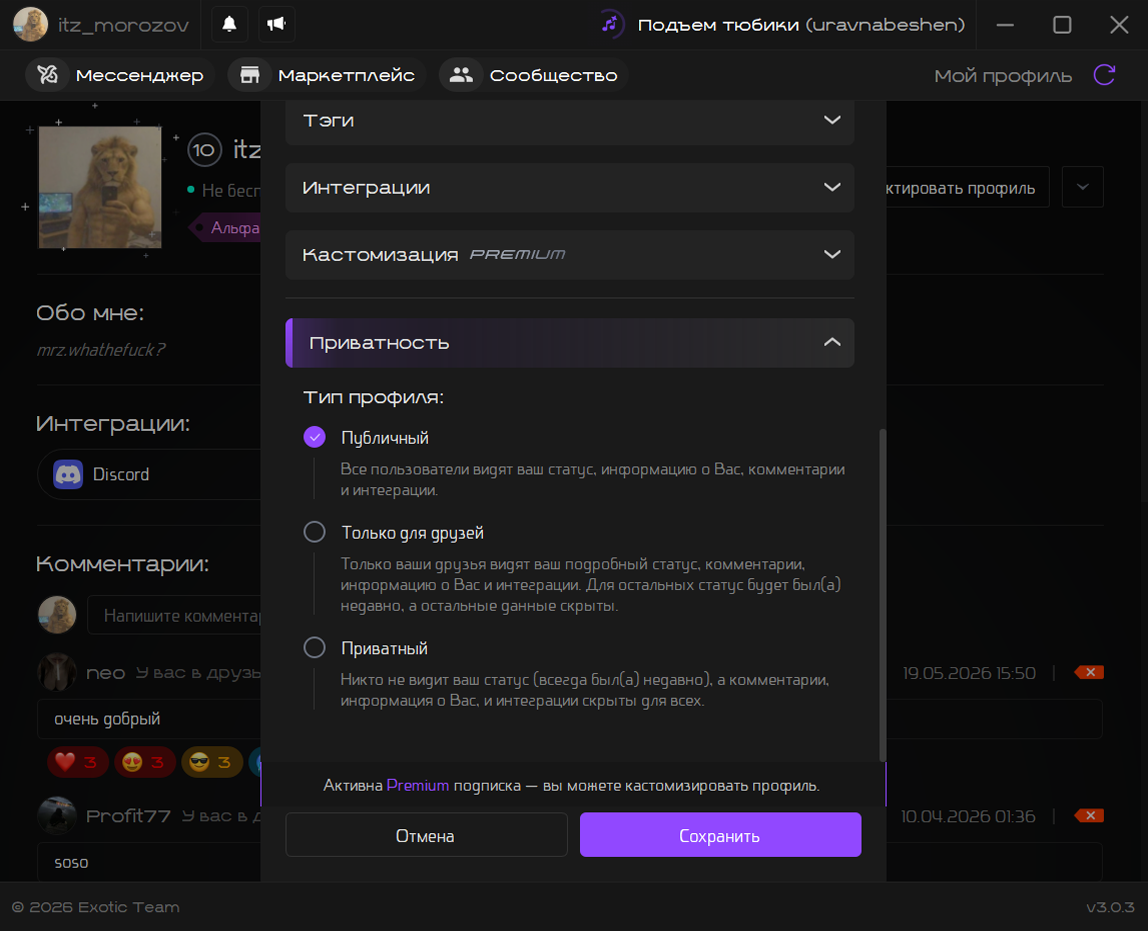Screen dimensions: 1148x931
Task: Go to Мой профиль
Action: (x=1002, y=75)
